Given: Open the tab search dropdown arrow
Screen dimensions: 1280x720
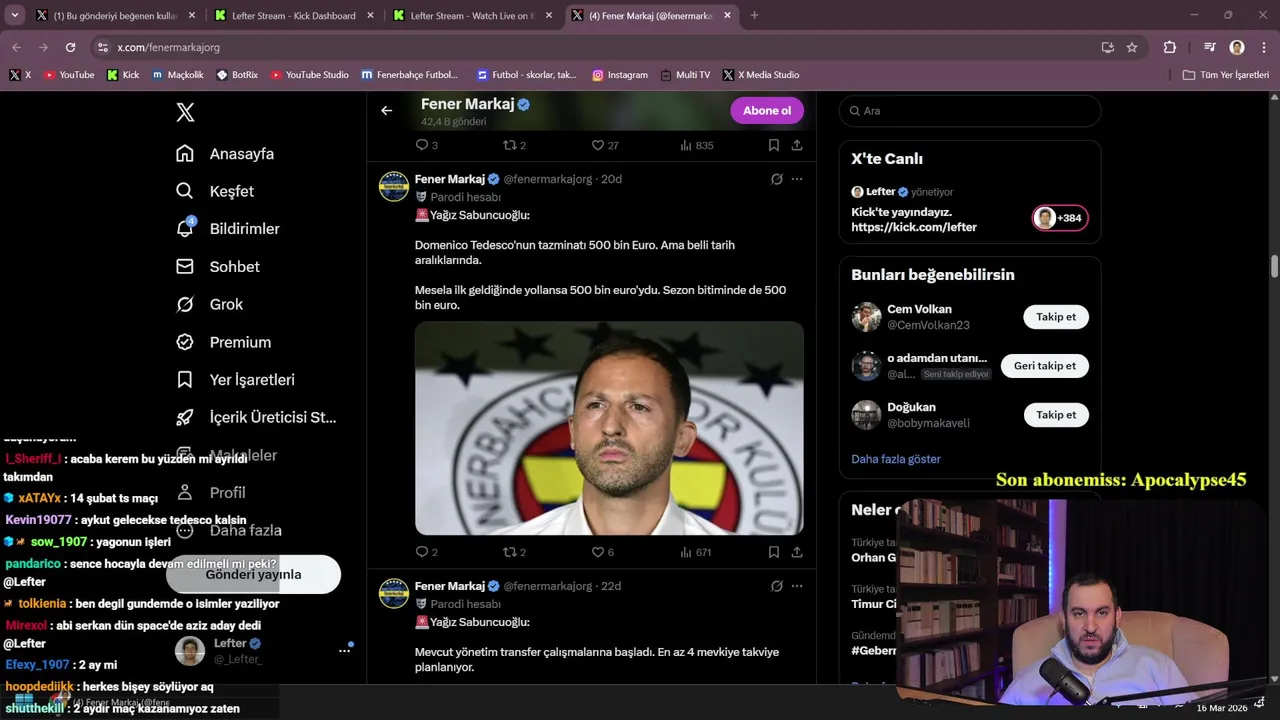Looking at the screenshot, I should [x=14, y=16].
